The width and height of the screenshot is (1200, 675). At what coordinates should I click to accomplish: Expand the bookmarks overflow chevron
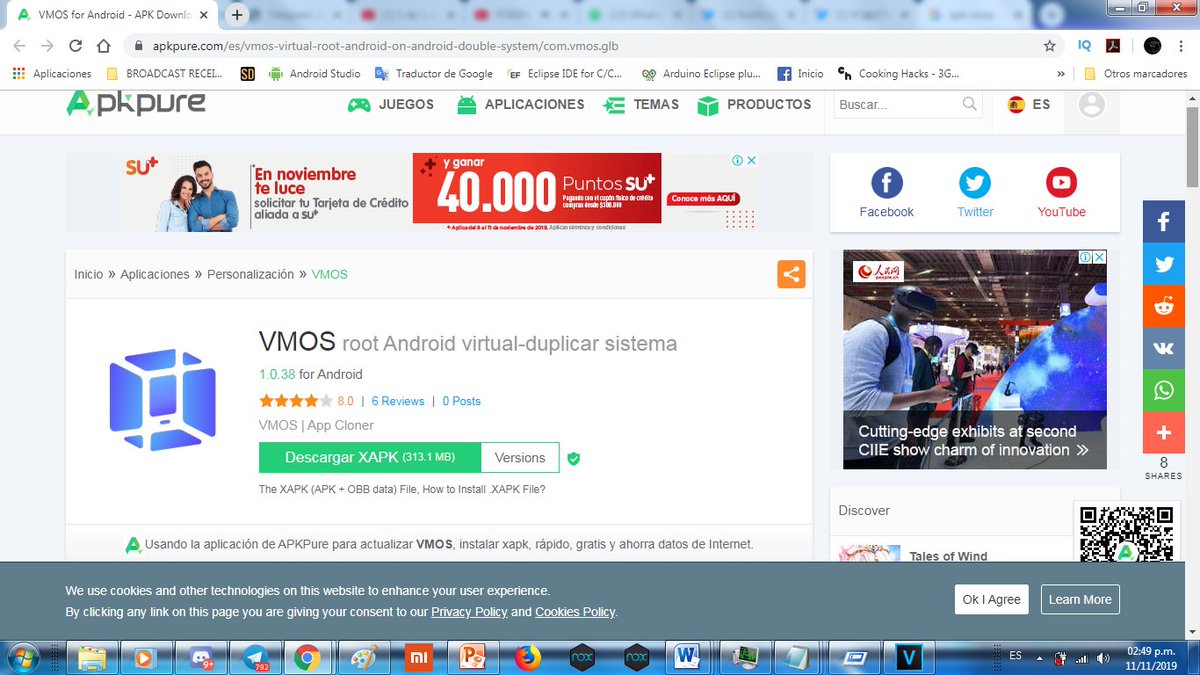(x=1061, y=73)
